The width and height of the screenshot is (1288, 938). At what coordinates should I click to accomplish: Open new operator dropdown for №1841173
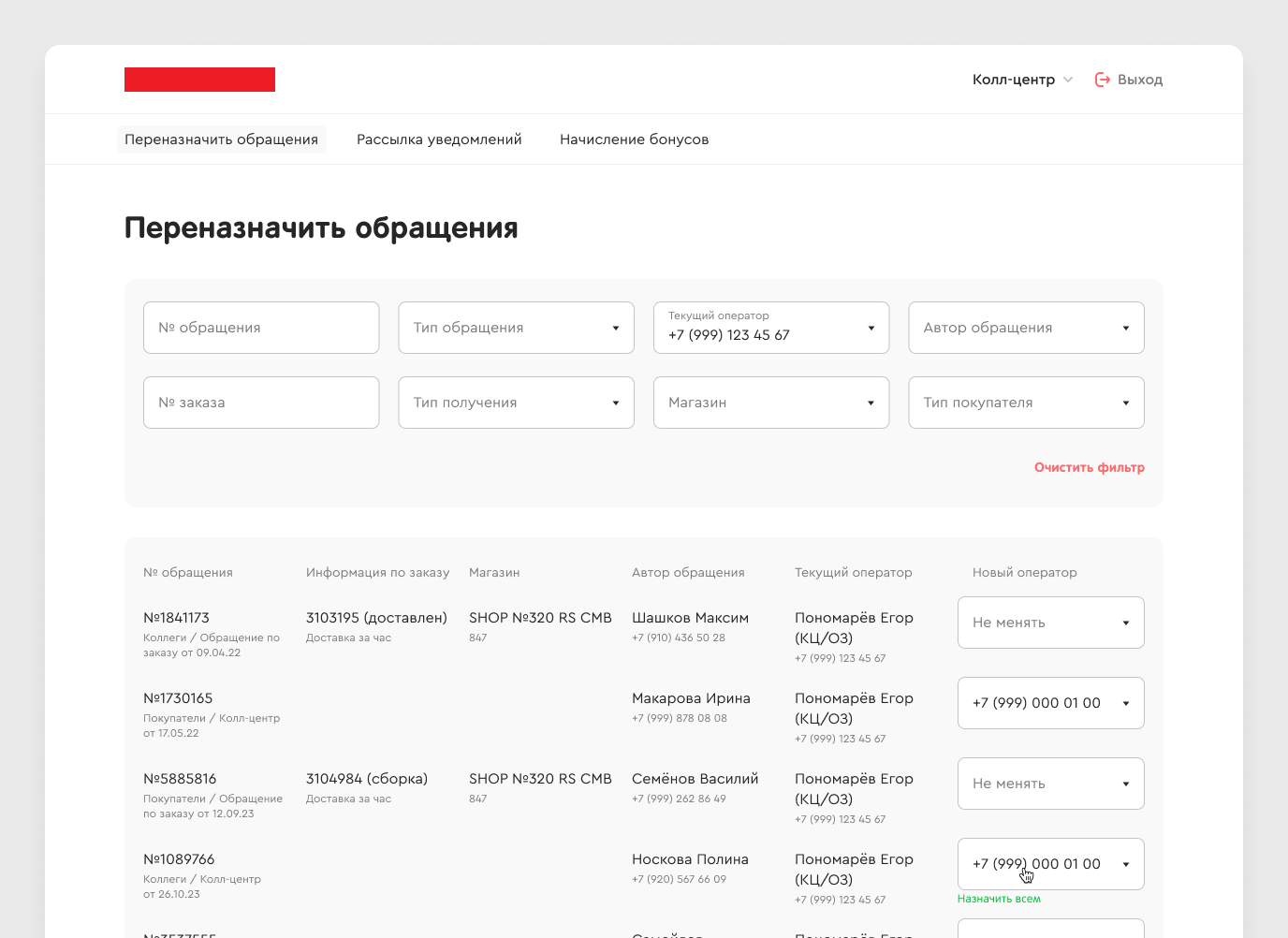point(1050,623)
